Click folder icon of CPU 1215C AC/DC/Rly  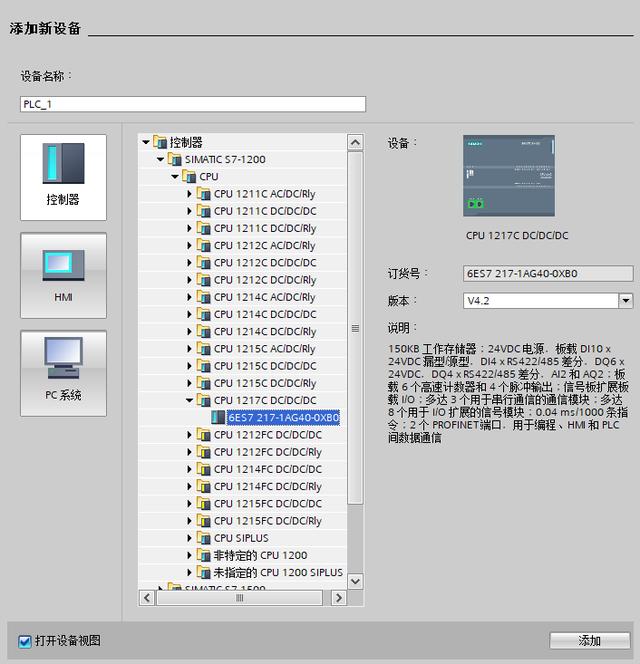pos(203,349)
